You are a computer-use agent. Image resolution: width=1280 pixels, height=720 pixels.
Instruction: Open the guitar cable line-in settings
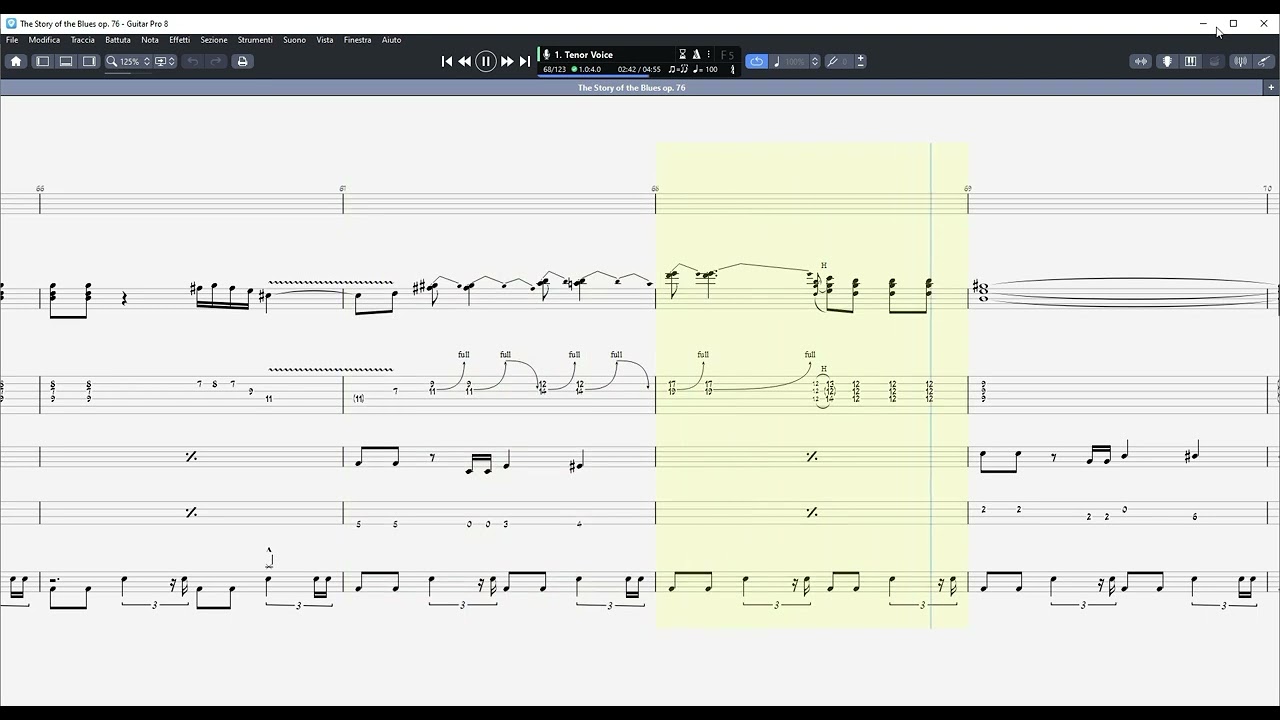click(1264, 61)
